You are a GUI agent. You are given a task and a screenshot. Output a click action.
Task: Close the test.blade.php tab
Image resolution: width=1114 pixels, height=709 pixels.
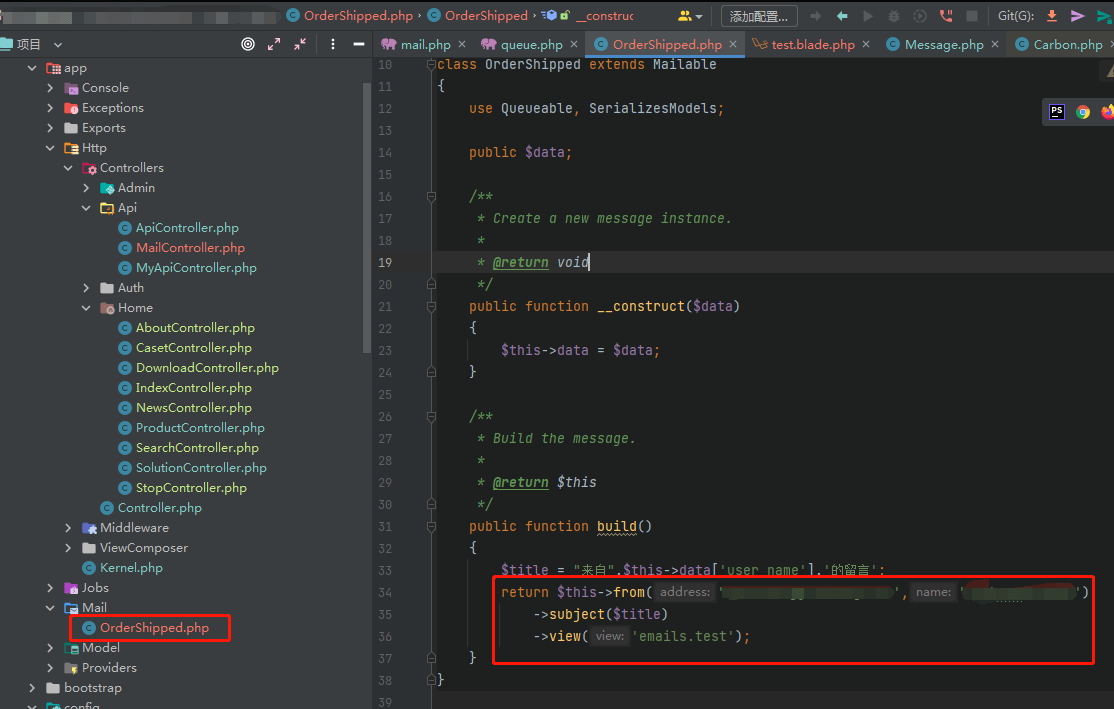[866, 44]
